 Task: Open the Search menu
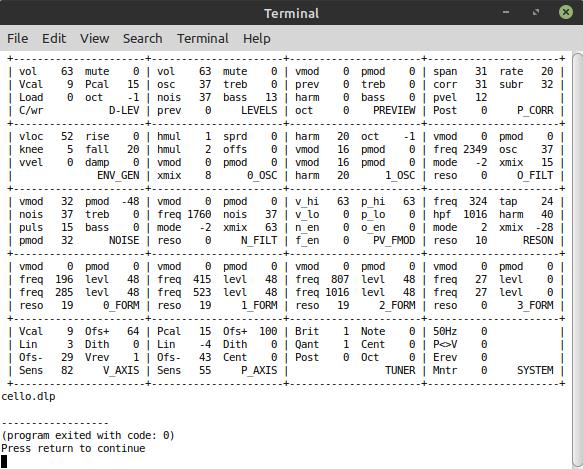coord(142,38)
